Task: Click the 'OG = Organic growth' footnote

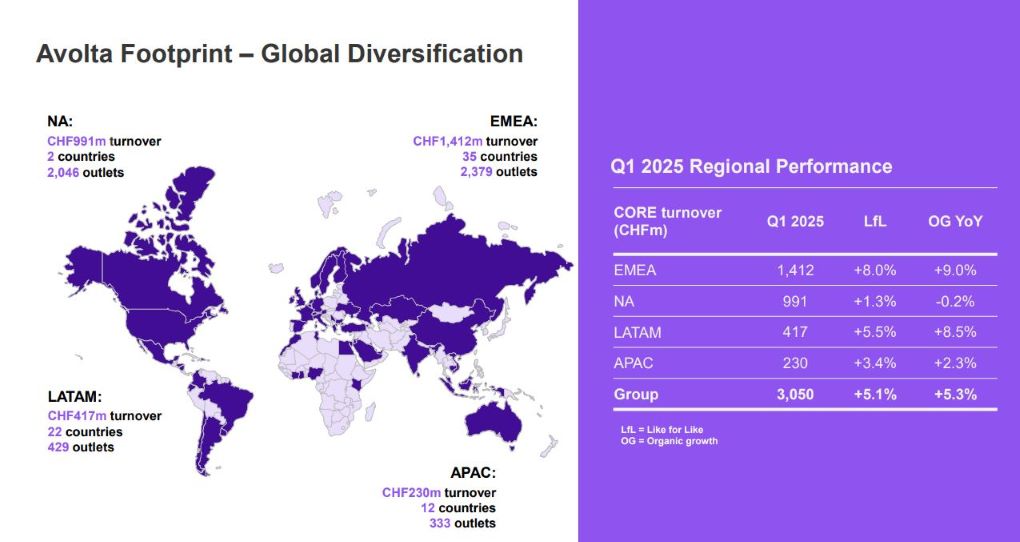Action: pos(669,441)
